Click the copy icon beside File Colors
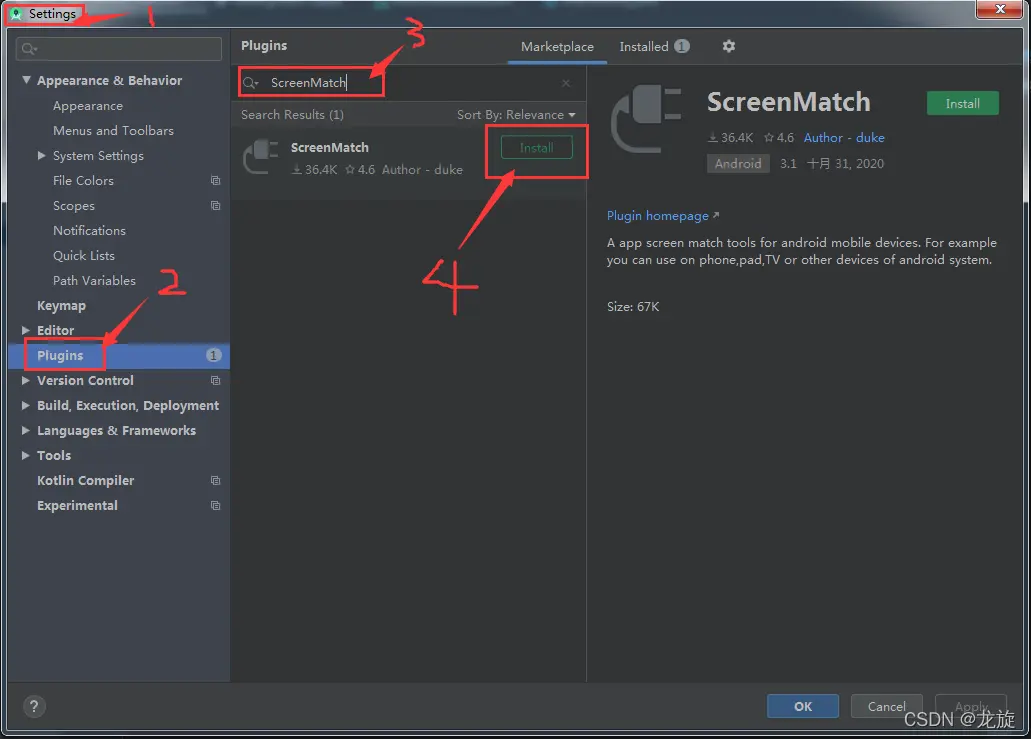The height and width of the screenshot is (739, 1031). [215, 181]
